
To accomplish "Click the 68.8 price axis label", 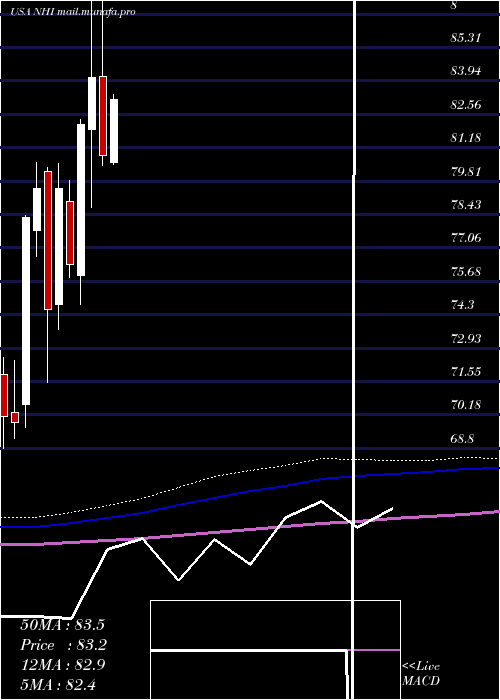I will tap(462, 438).
